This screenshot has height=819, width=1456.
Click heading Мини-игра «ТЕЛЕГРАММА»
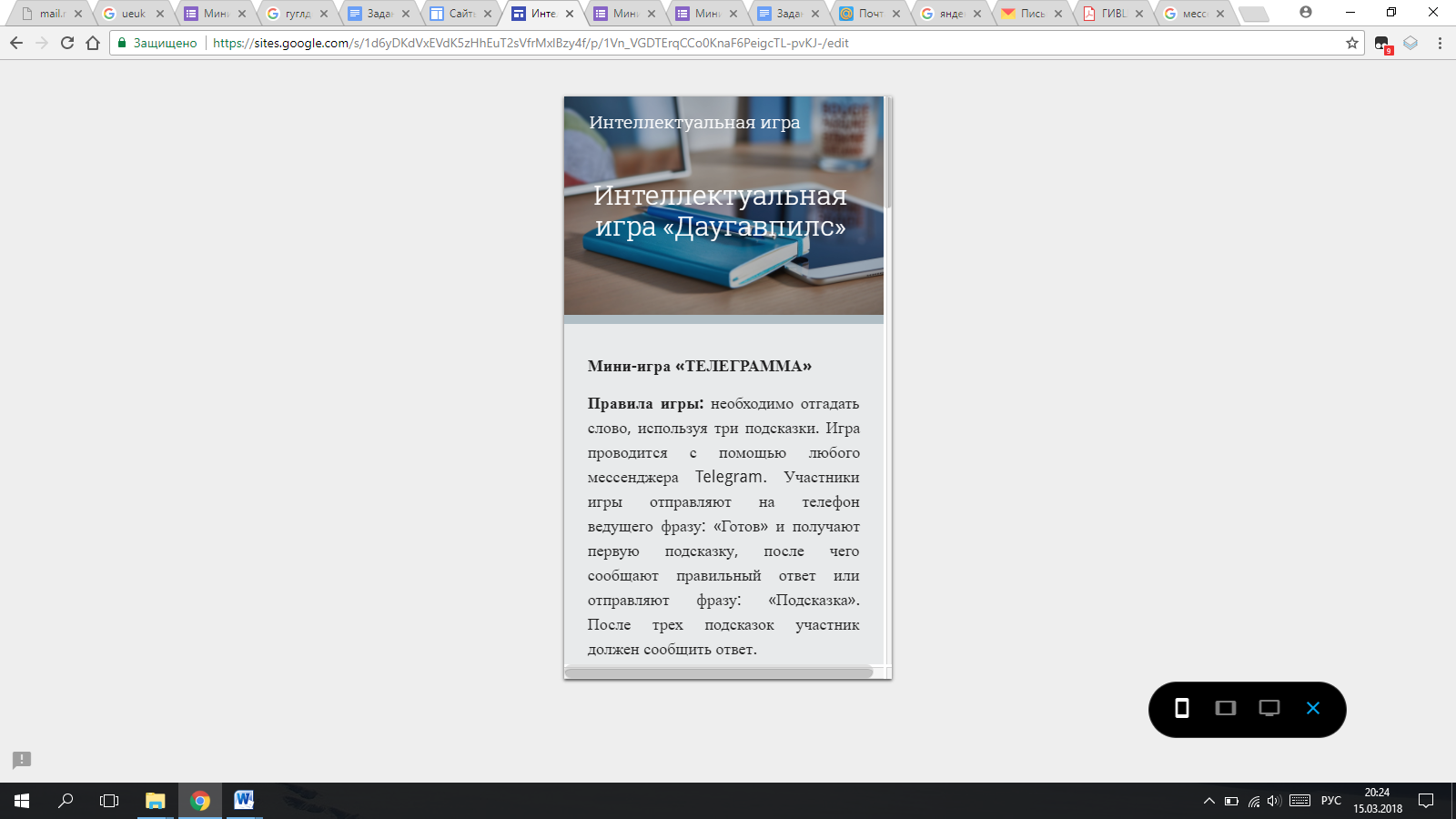point(700,366)
